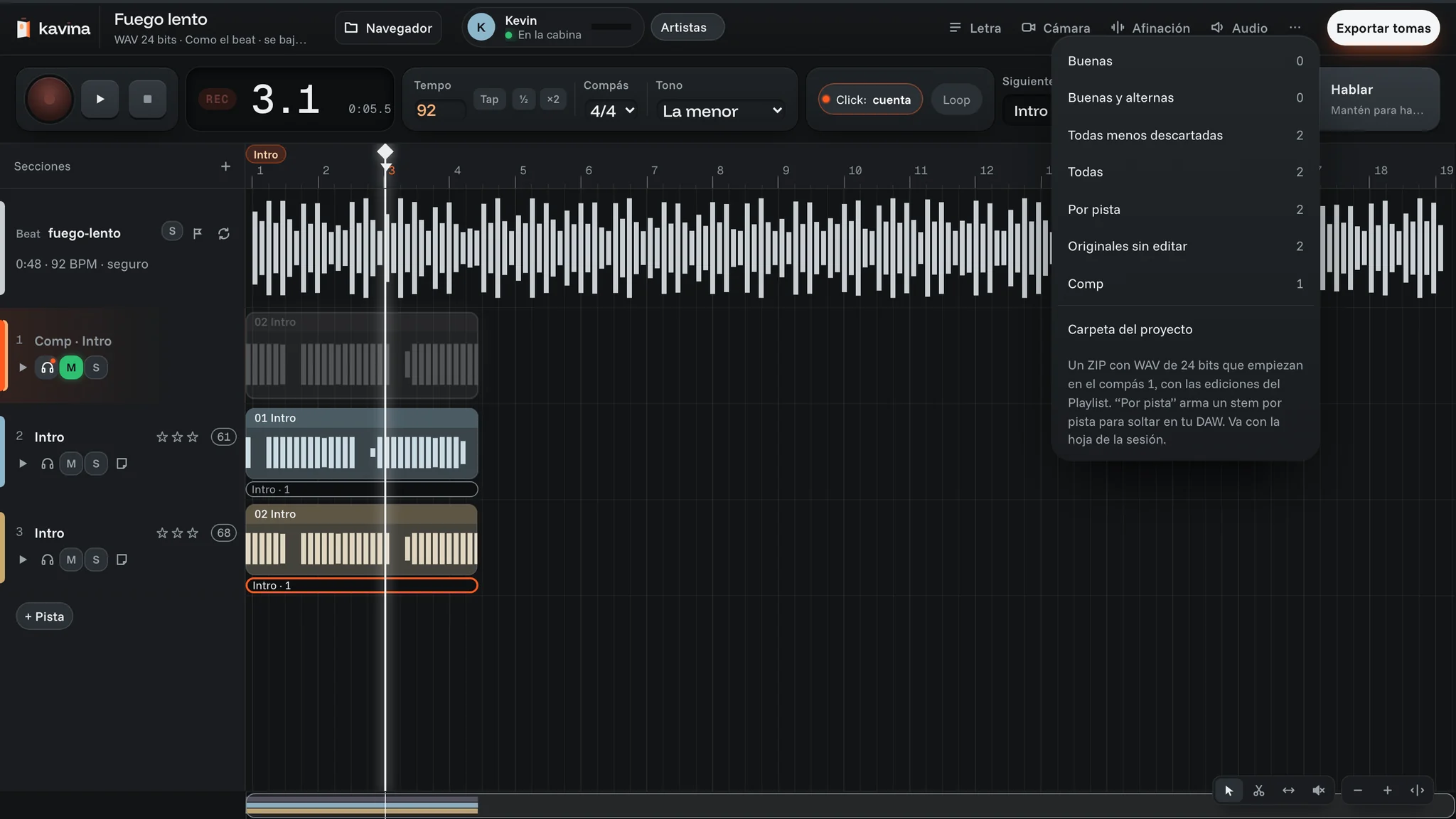The height and width of the screenshot is (819, 1456).
Task: Zoom in the timeline with plus icon
Action: tap(1387, 791)
